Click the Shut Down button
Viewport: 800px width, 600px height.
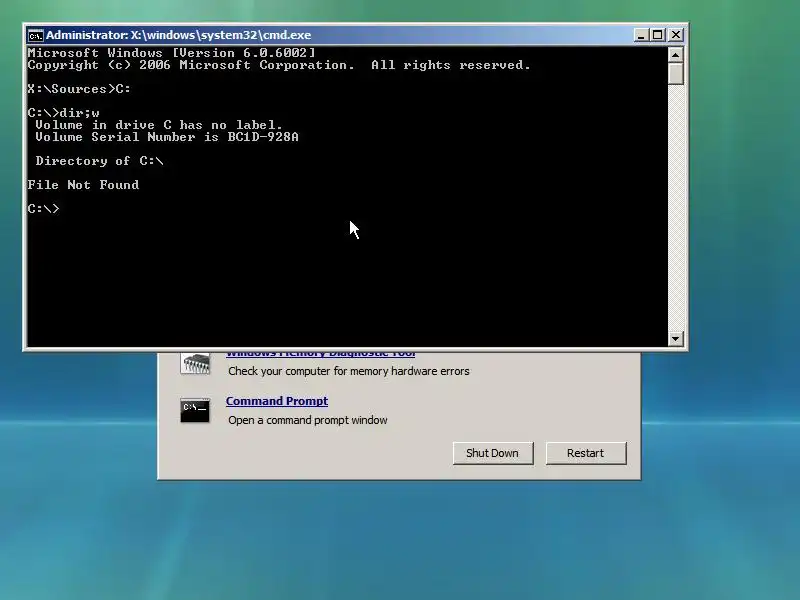[x=493, y=453]
